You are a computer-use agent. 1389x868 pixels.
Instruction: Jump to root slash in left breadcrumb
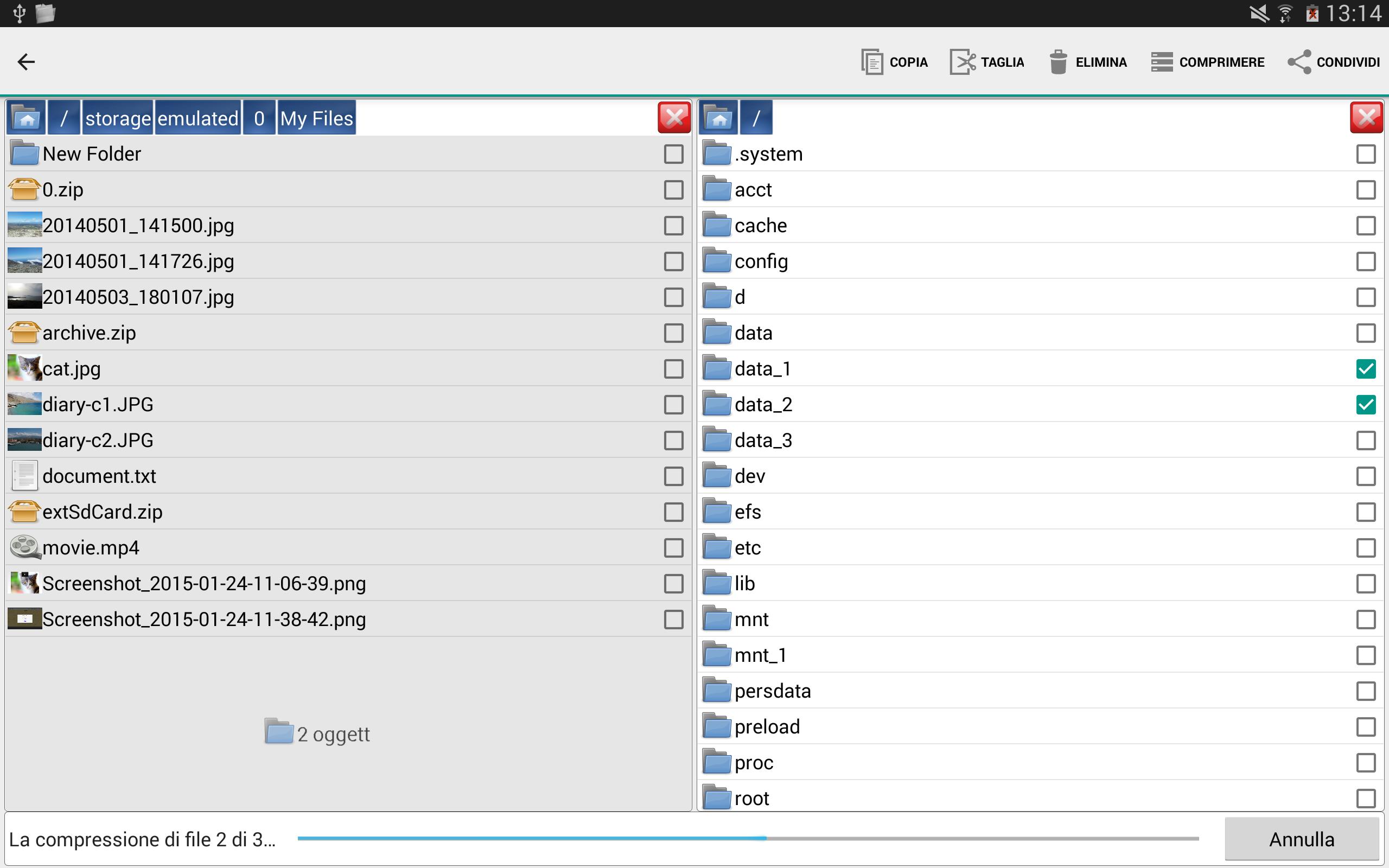(63, 118)
